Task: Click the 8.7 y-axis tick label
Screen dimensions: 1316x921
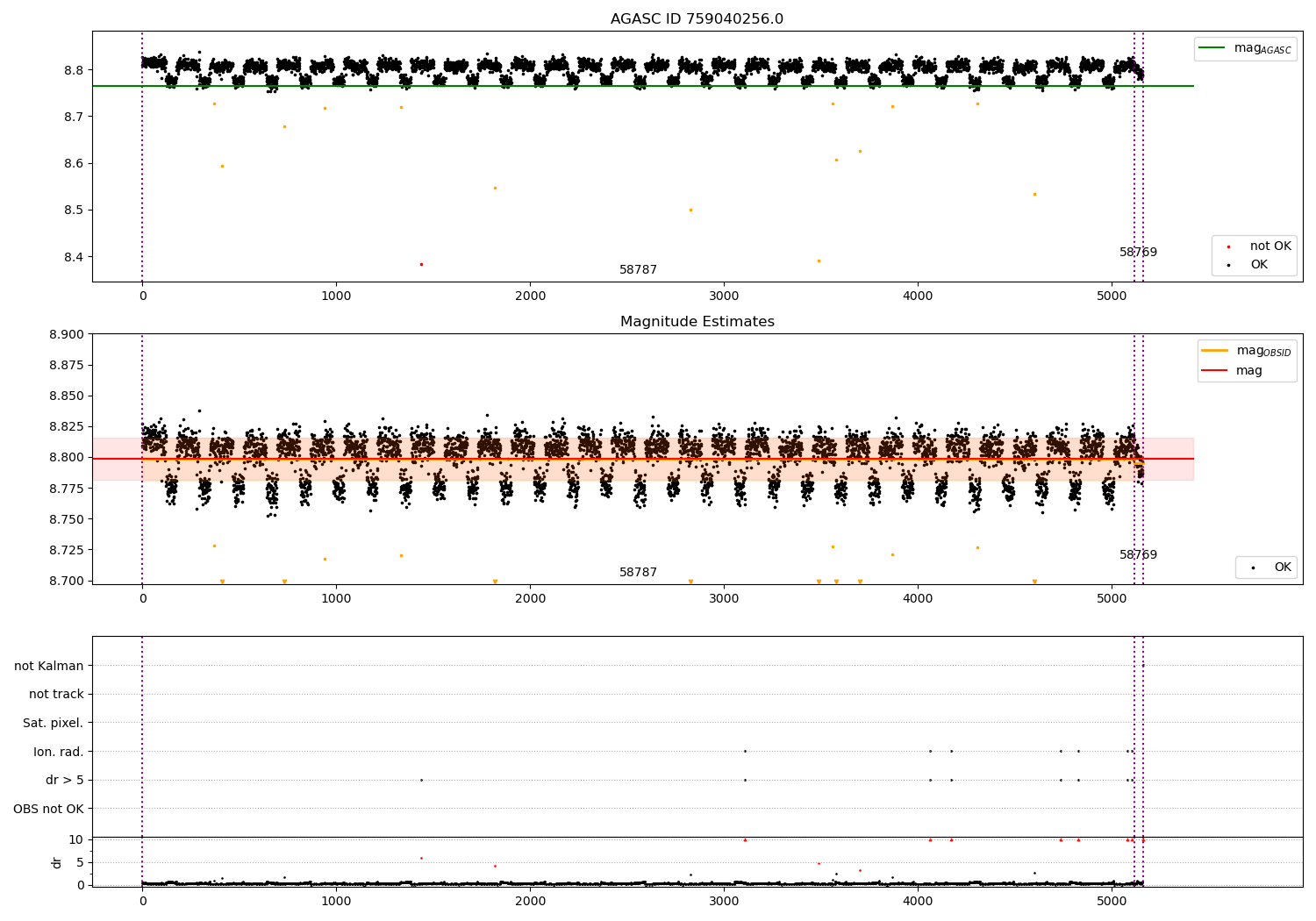Action: pos(75,117)
